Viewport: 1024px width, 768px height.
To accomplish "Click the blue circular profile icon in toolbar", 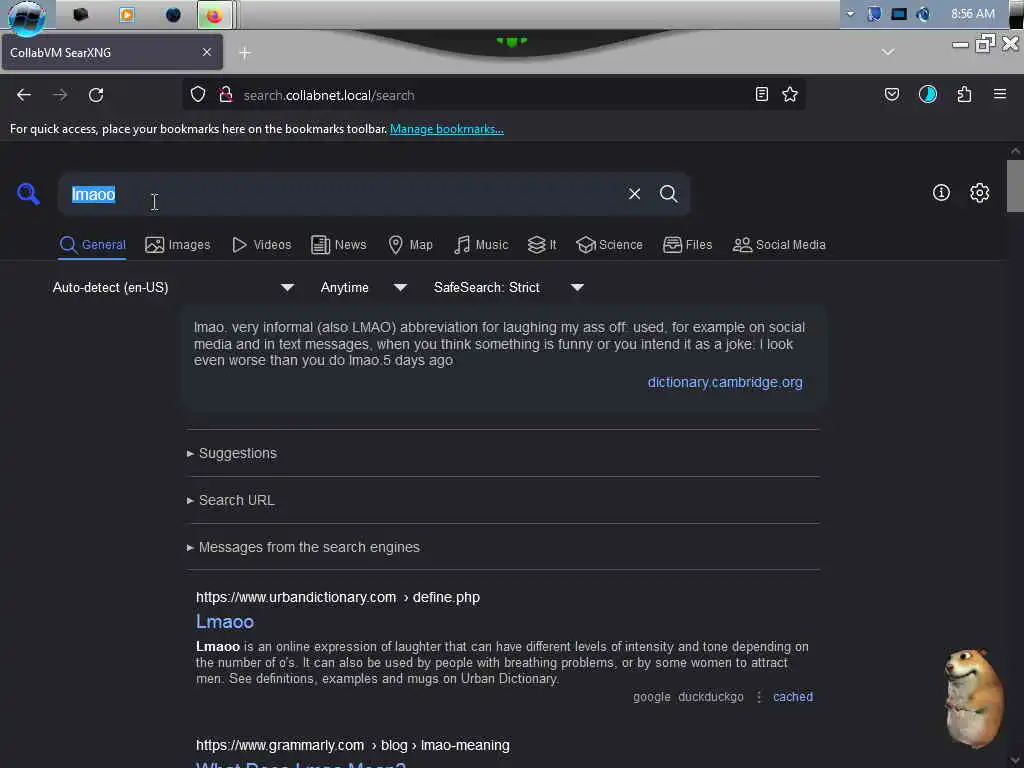I will coord(927,95).
